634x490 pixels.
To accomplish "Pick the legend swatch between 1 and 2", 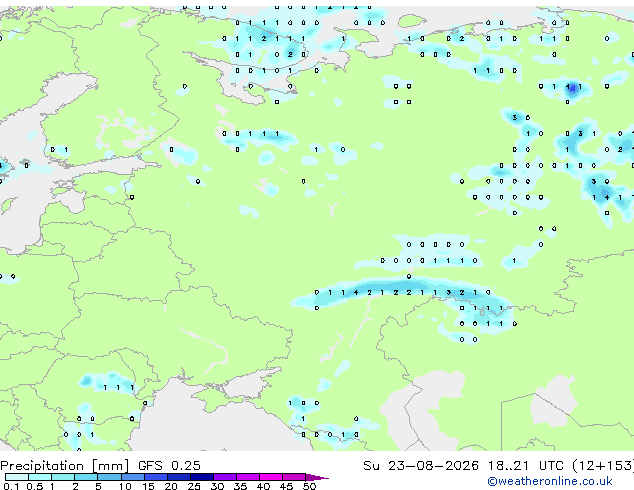I will [63, 477].
